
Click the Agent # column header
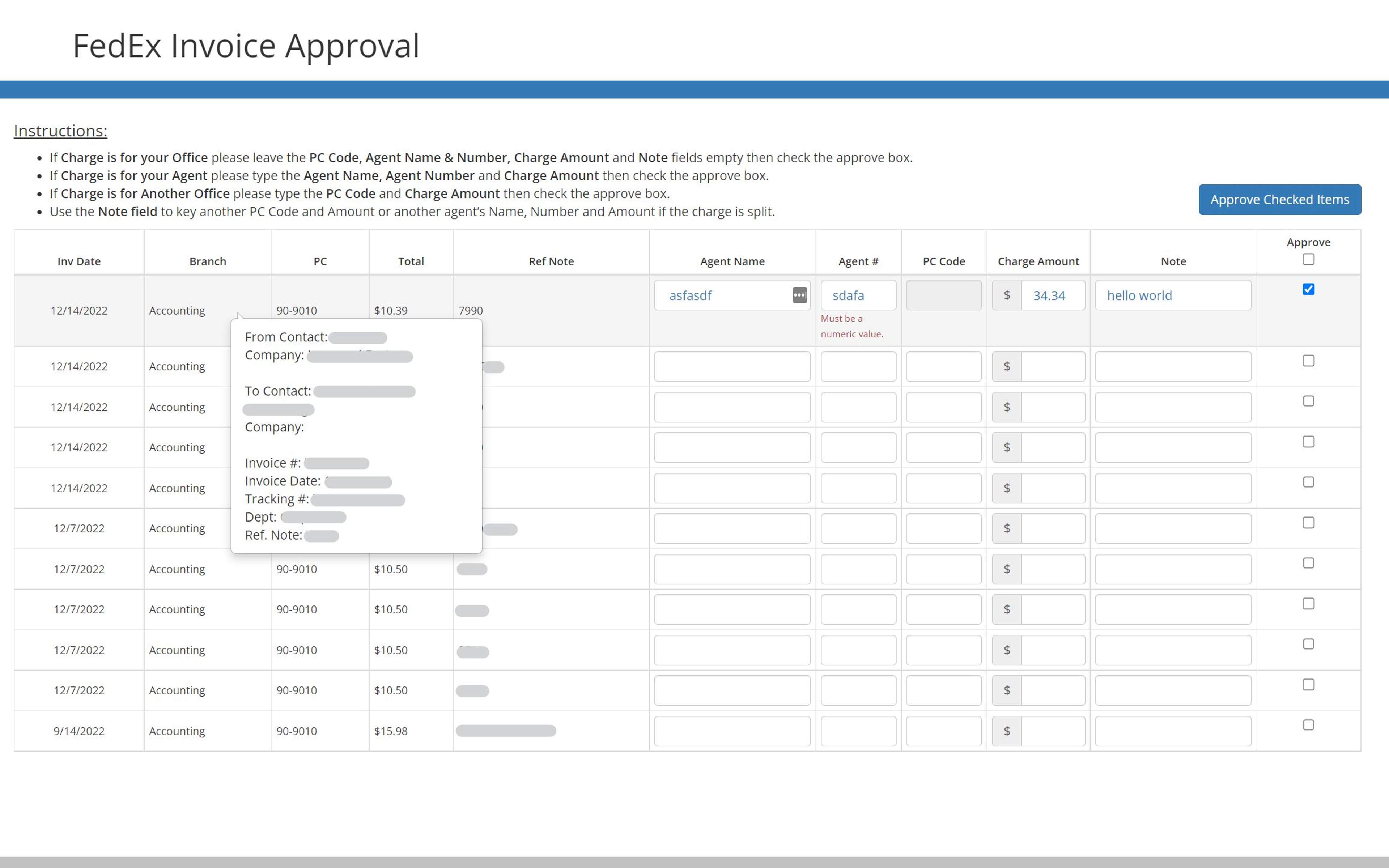click(858, 261)
